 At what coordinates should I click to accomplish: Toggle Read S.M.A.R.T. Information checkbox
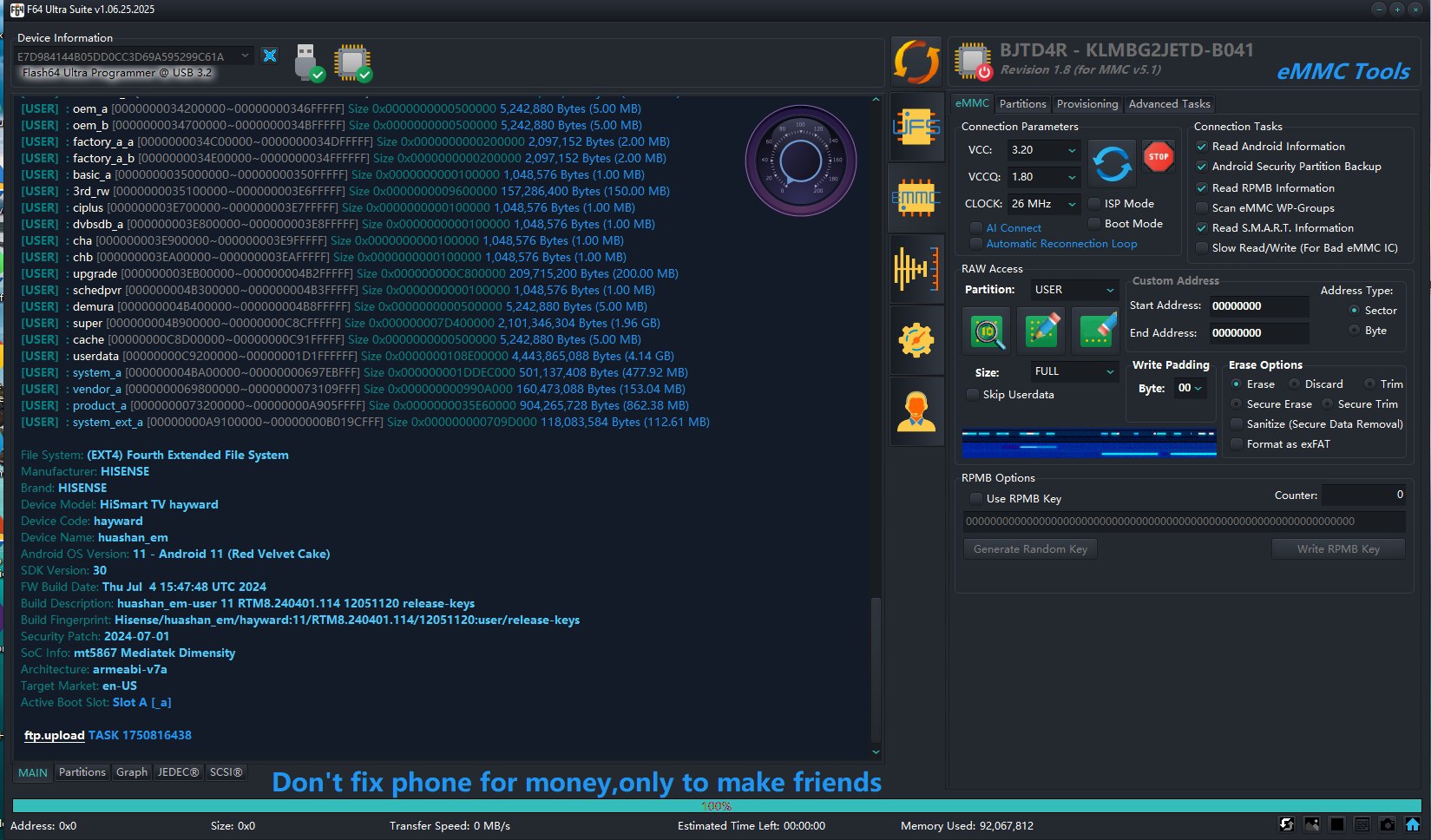tap(1202, 228)
